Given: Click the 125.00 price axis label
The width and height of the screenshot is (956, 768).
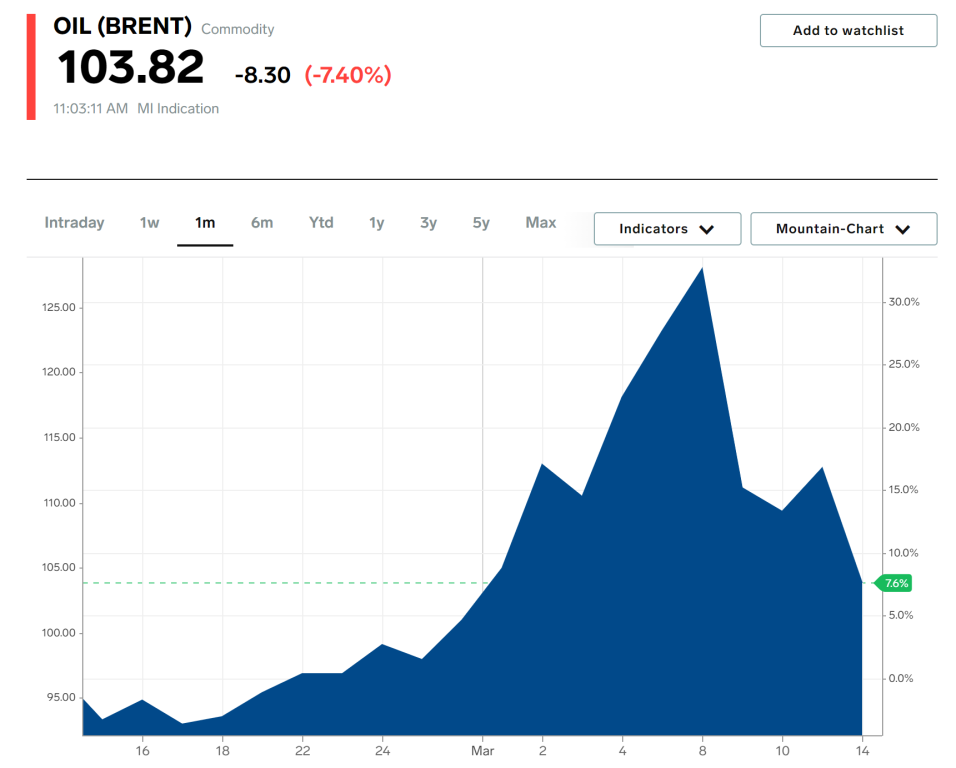Looking at the screenshot, I should coord(59,307).
